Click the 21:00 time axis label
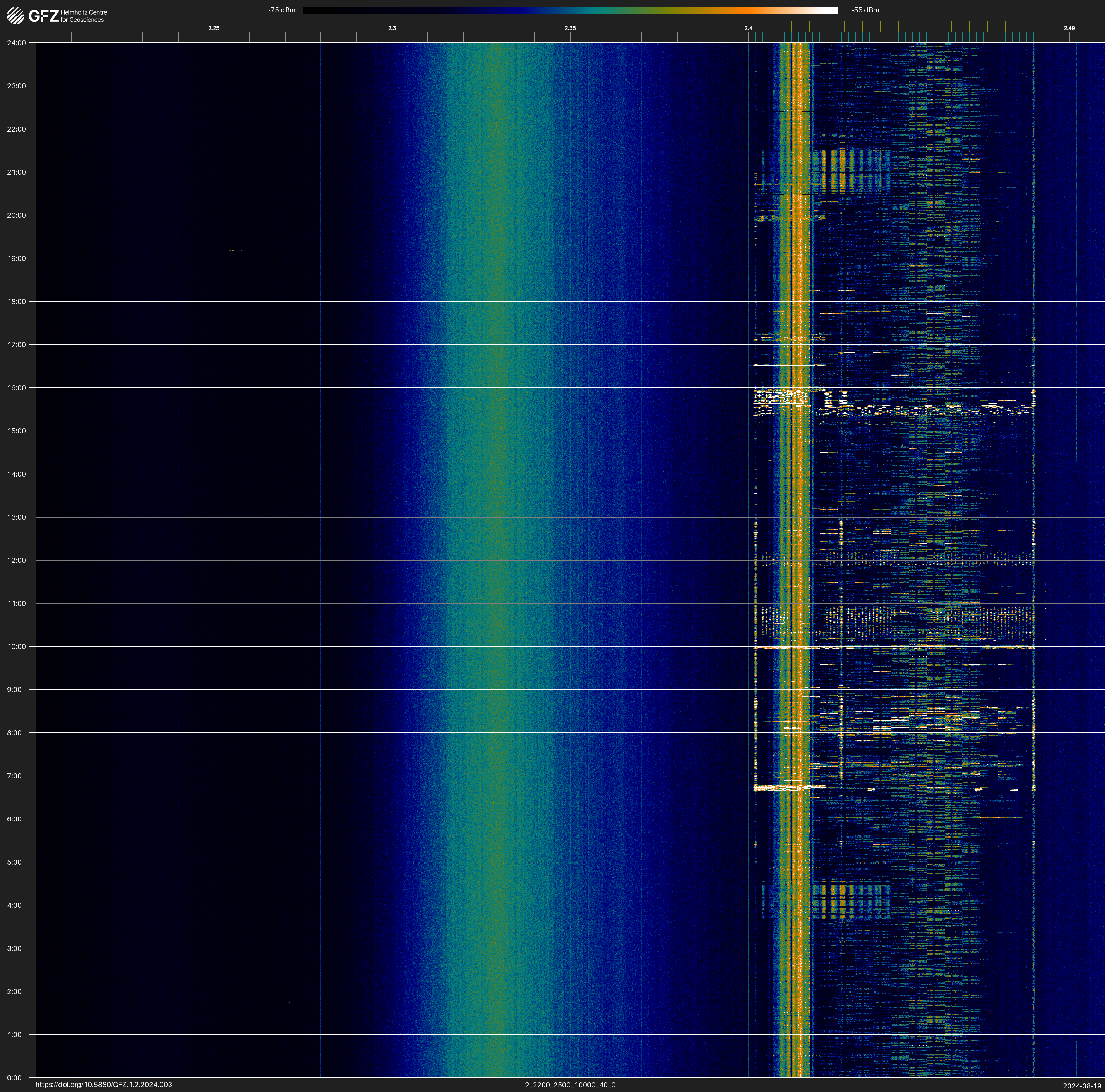Screen dimensions: 1105x1092 pos(17,172)
